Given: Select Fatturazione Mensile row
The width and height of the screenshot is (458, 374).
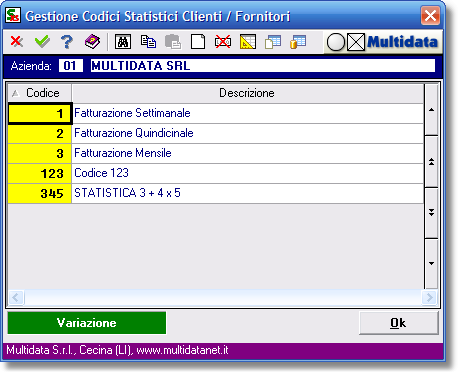Looking at the screenshot, I should point(247,153).
